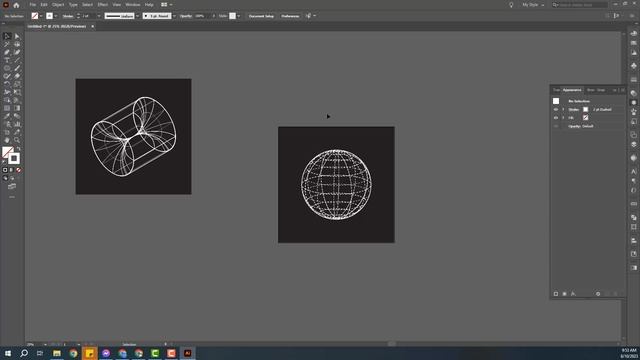The width and height of the screenshot is (640, 360).
Task: Click the sphere wireframe artboard
Action: [x=336, y=185]
